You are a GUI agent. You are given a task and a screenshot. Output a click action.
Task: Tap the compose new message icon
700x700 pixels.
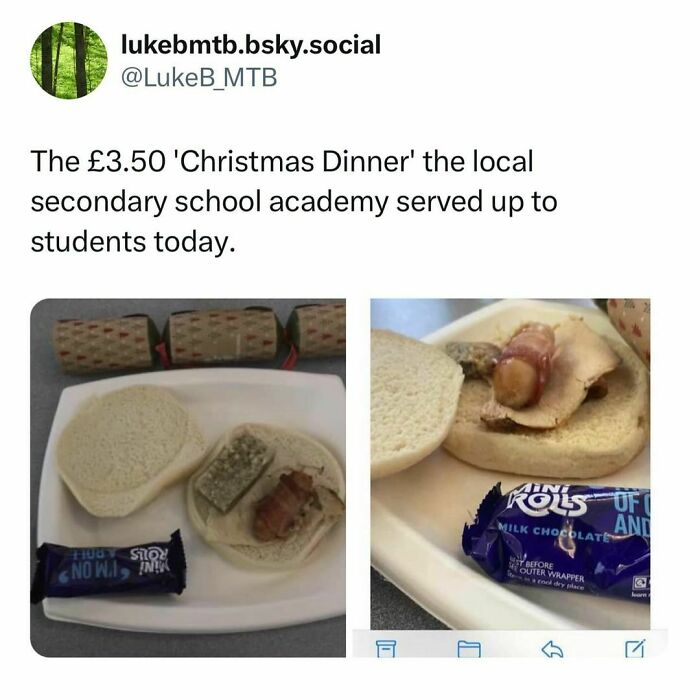(x=634, y=649)
